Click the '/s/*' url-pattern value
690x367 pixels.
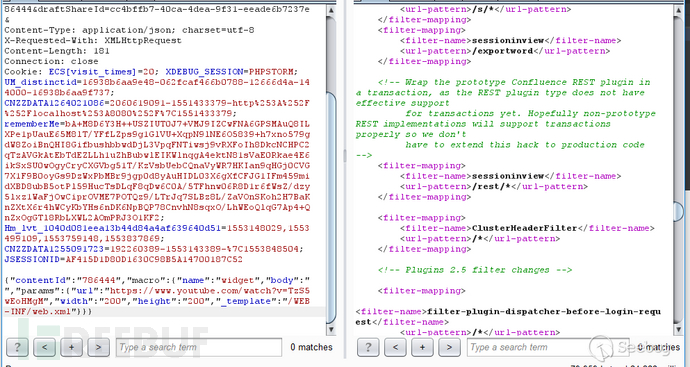483,9
